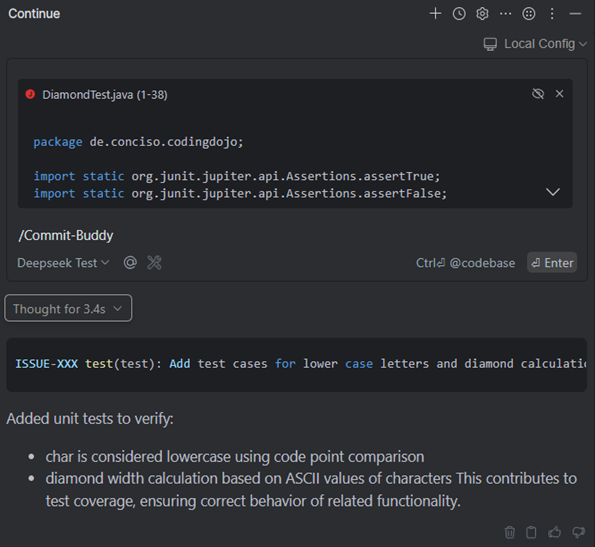Screen dimensions: 595x547
Task: Start a new session with plus icon
Action: point(435,14)
